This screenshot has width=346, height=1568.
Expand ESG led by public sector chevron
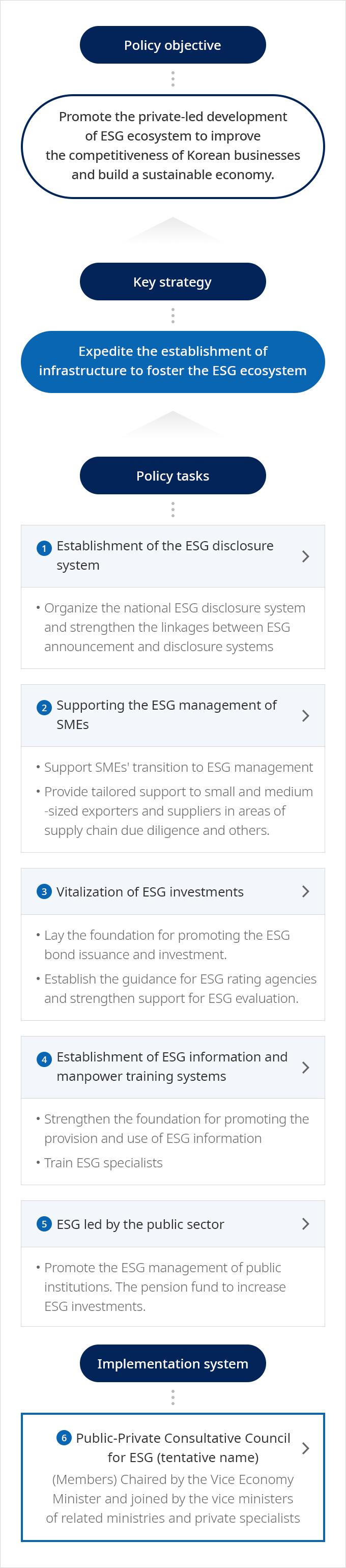tap(306, 1223)
